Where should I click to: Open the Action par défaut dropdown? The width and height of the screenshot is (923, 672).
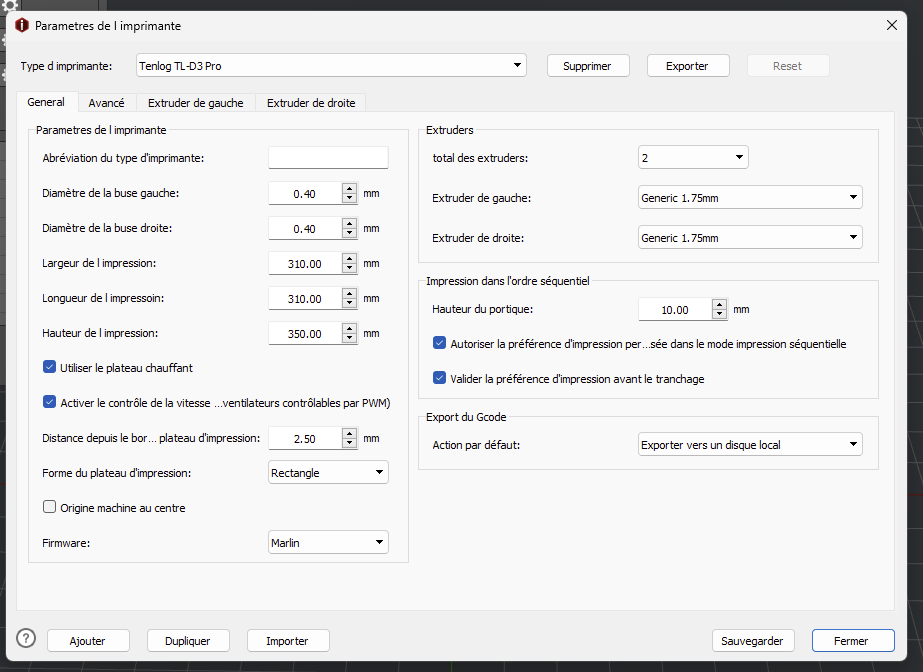tap(750, 444)
